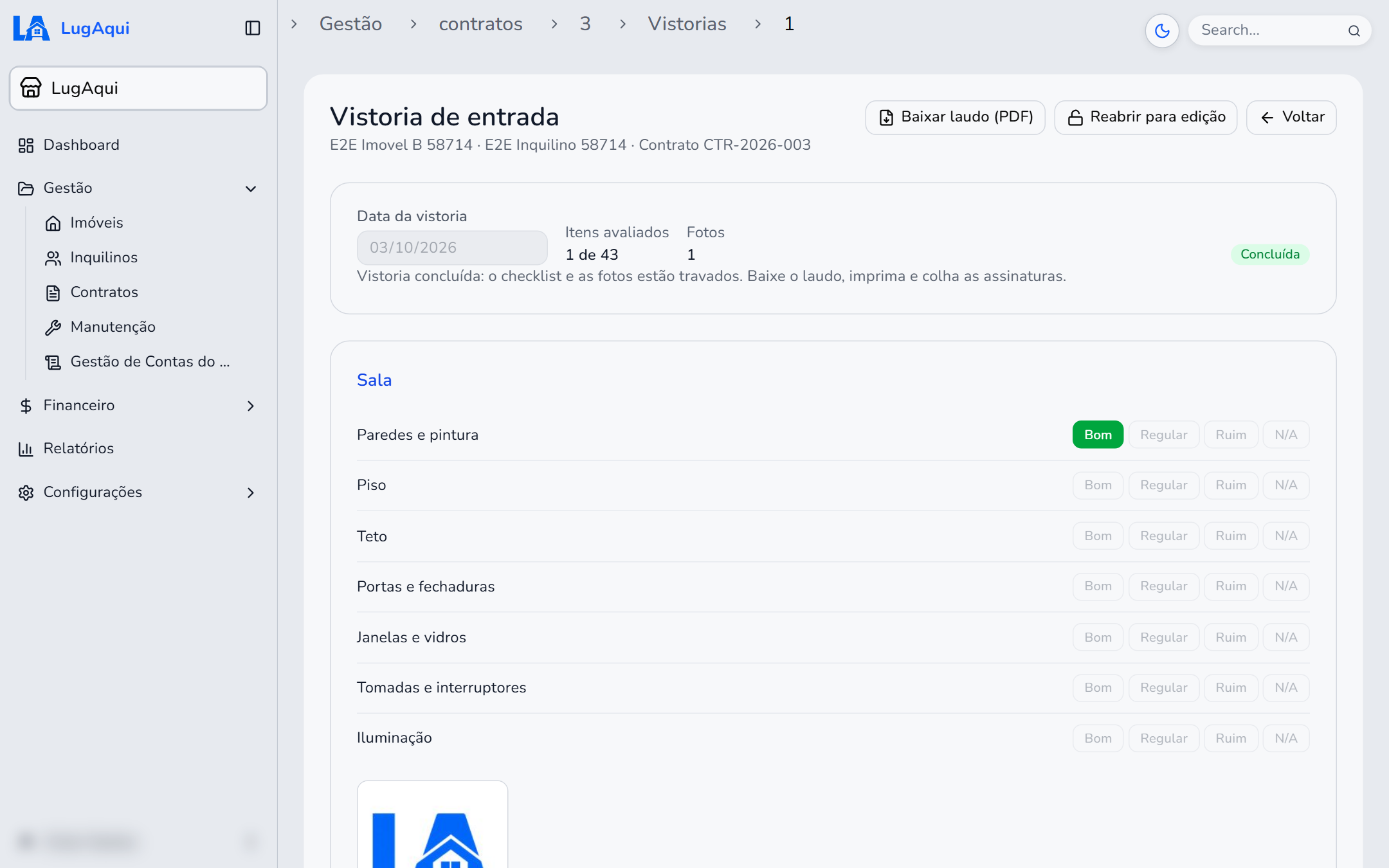Open Relatórios in the sidebar
The width and height of the screenshot is (1389, 868).
click(138, 449)
